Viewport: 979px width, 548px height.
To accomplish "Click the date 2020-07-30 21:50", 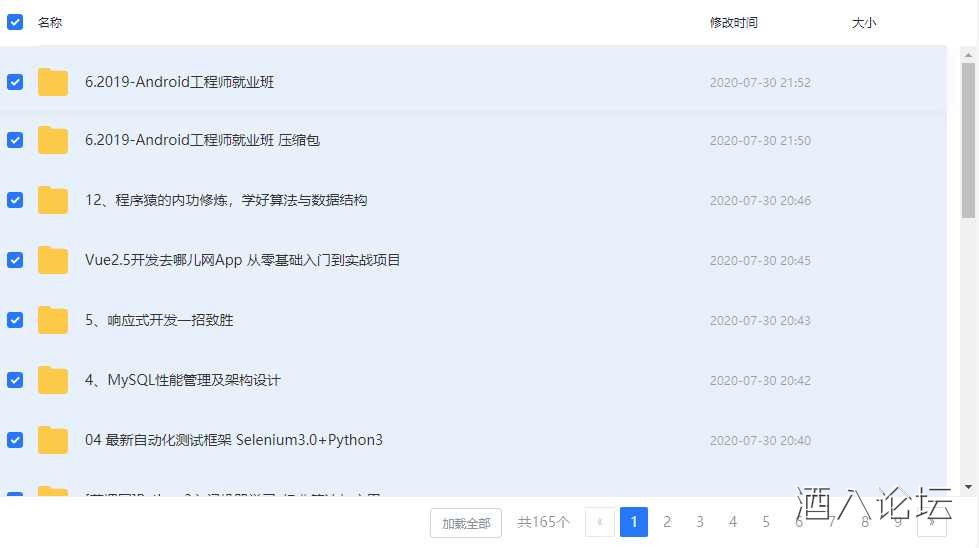I will [760, 140].
